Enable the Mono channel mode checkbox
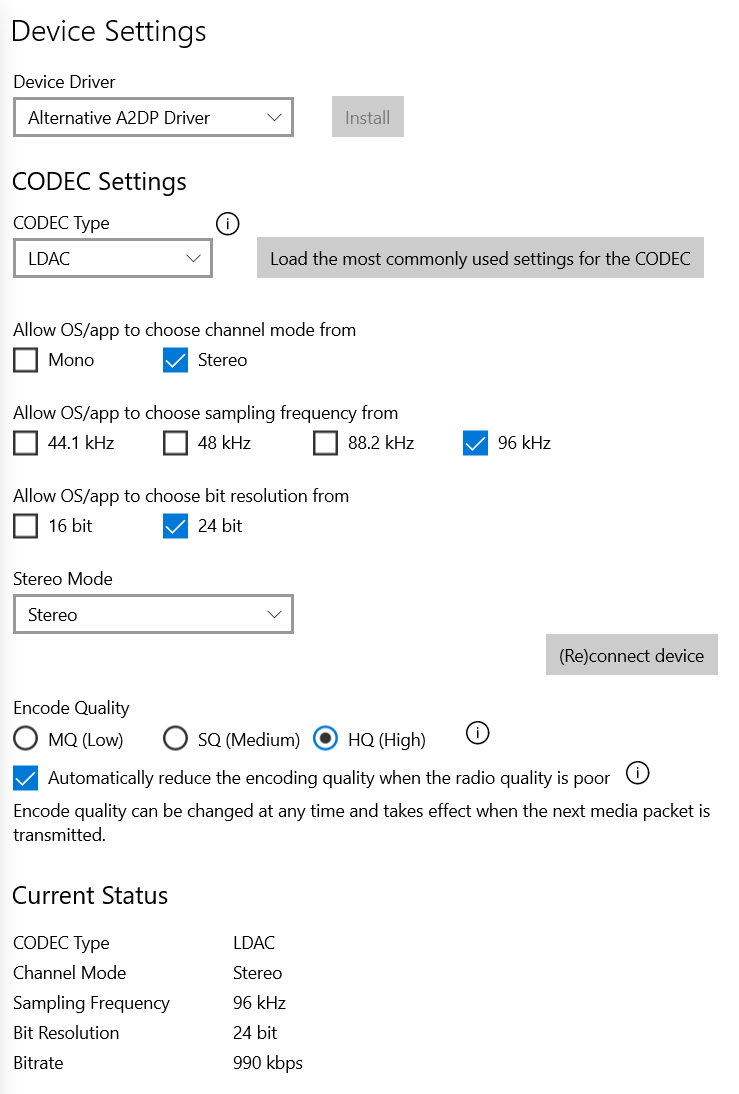Screen dimensions: 739x1094 pos(26,360)
